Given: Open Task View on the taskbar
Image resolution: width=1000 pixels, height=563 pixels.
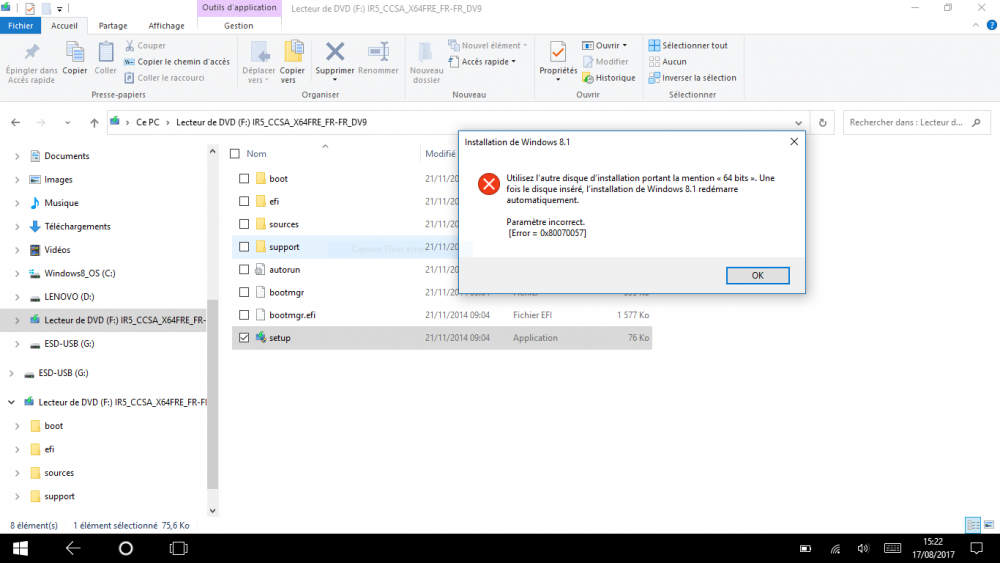Looking at the screenshot, I should (179, 548).
